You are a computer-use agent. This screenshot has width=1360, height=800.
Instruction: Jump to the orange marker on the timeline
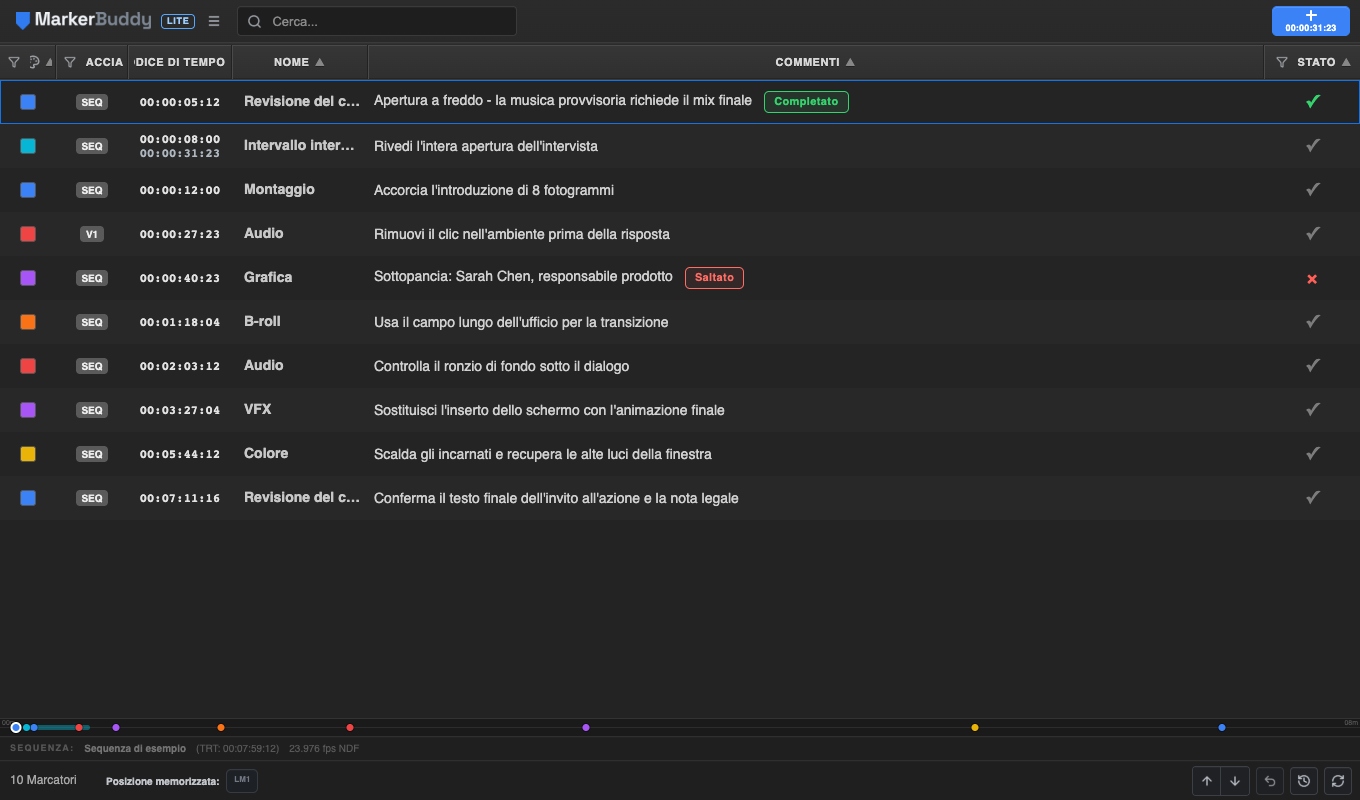(x=221, y=727)
